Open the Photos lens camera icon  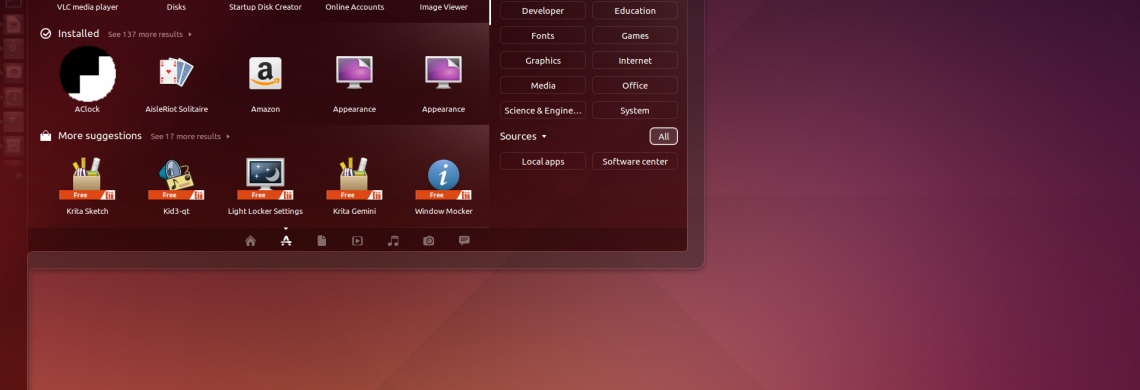pos(428,241)
